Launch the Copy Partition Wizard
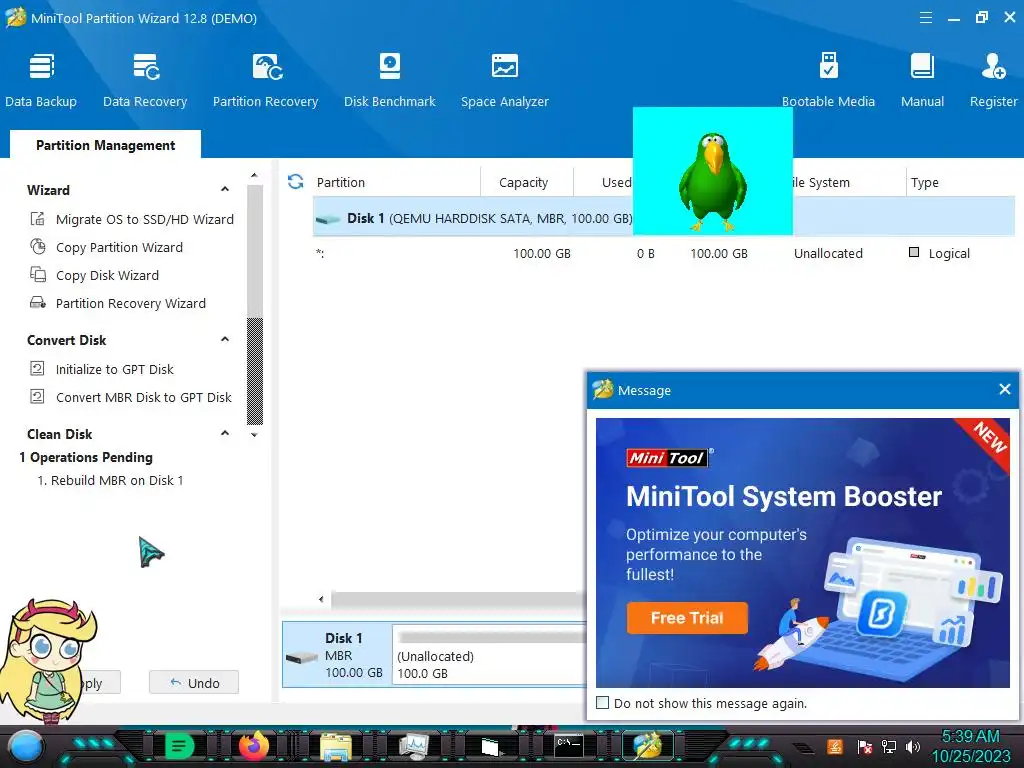Screen dimensions: 1024x768 106,248
